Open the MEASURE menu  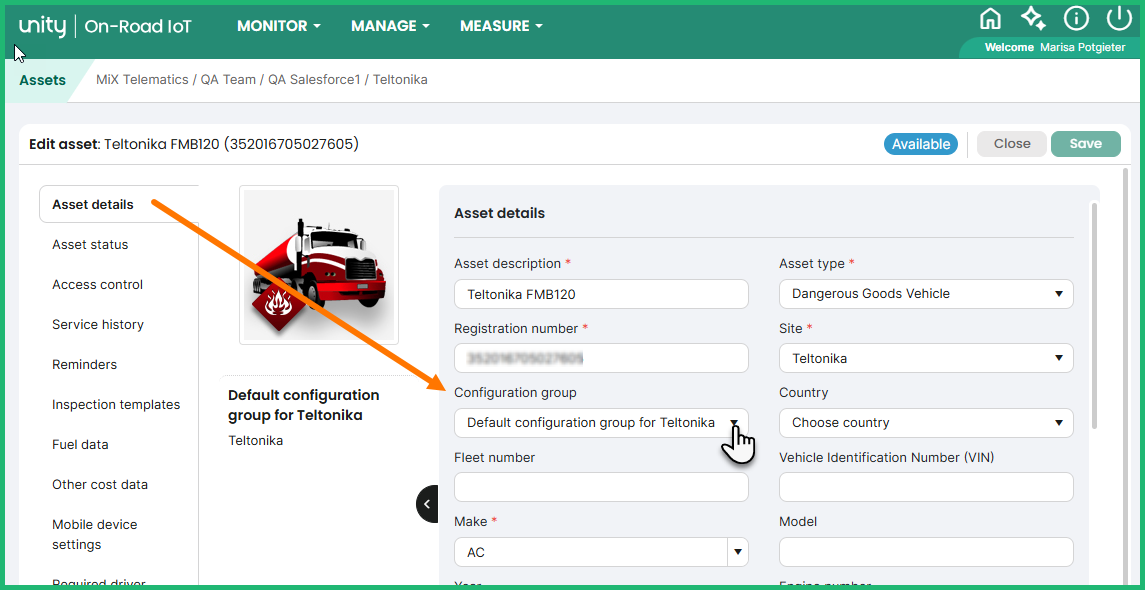(x=501, y=26)
